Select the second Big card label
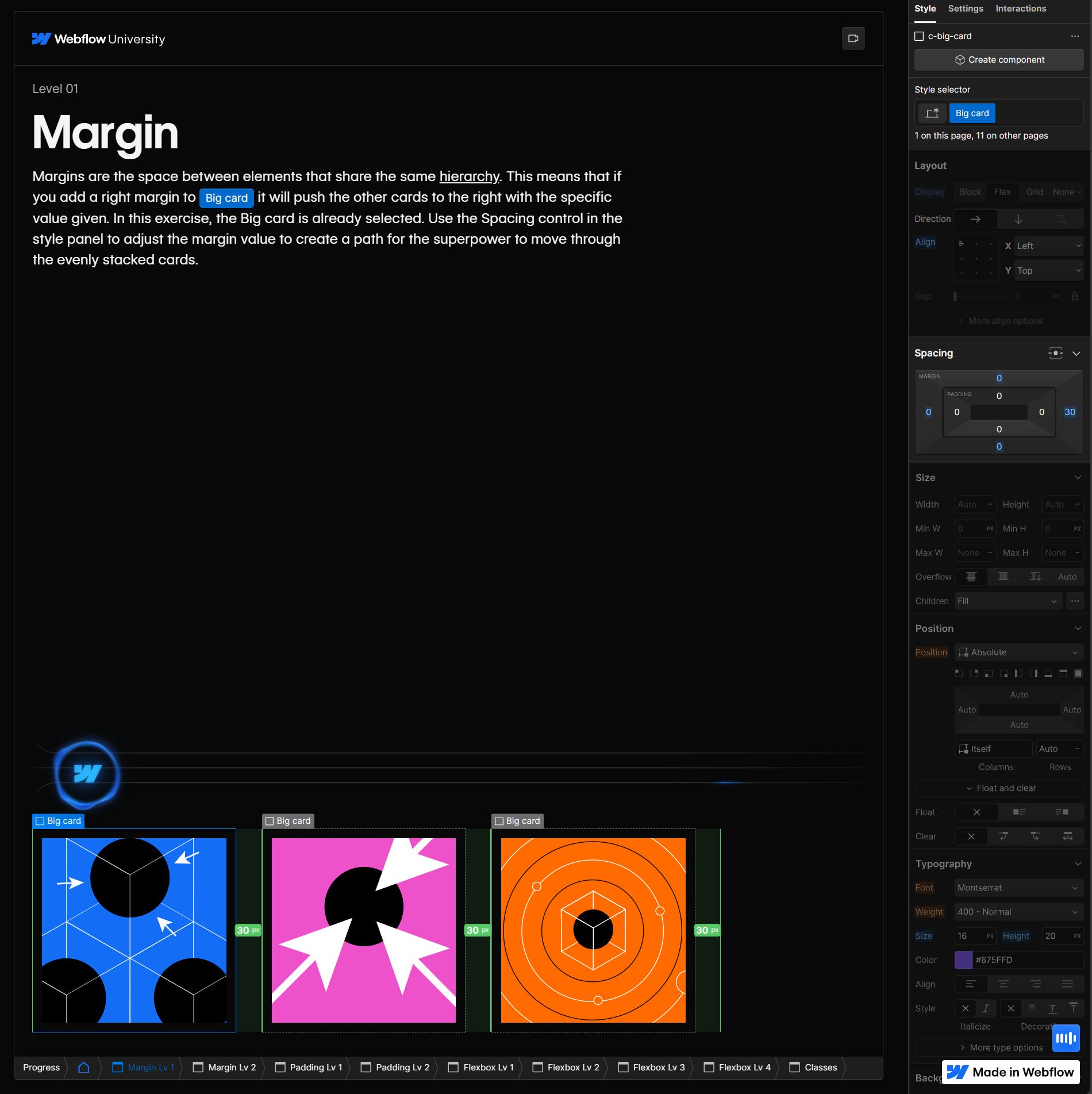The height and width of the screenshot is (1094, 1092). (288, 821)
